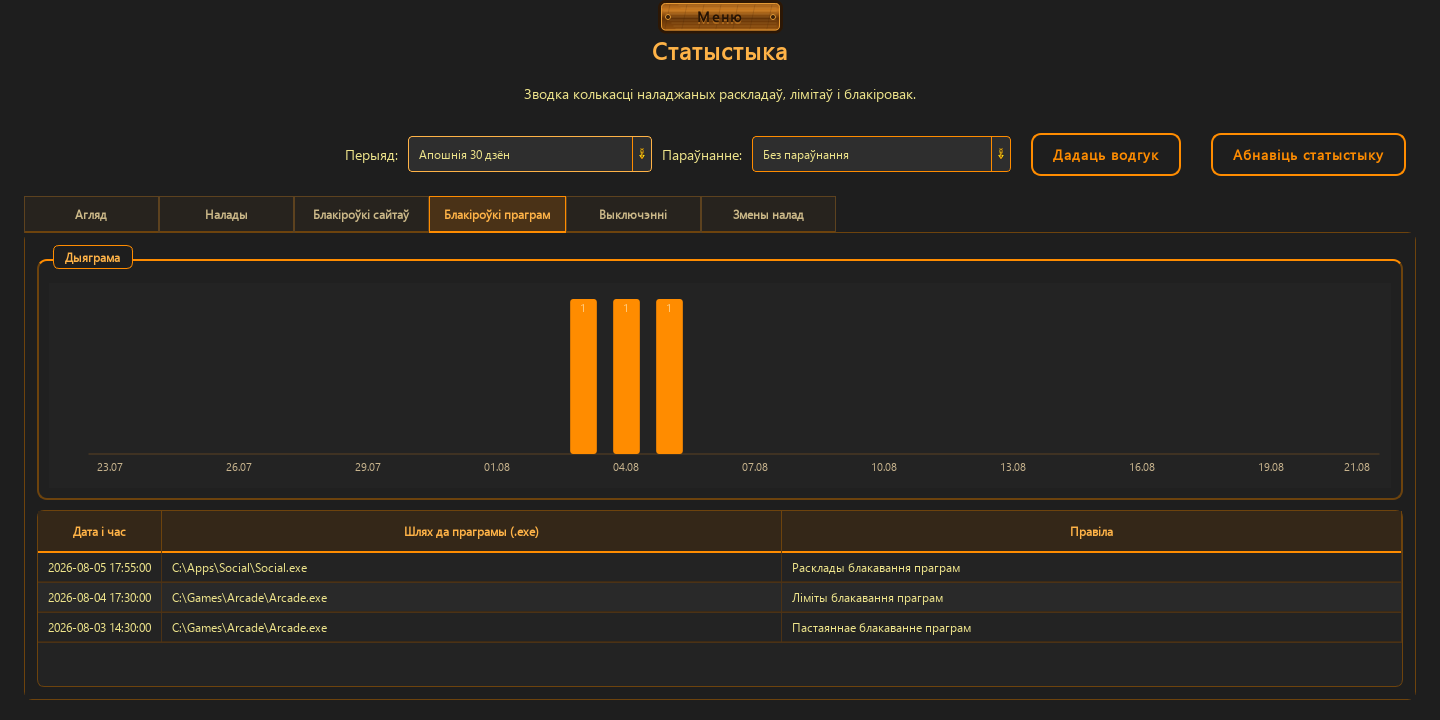1440x720 pixels.
Task: Click Arcade.exe path in the Ліміты row
Action: [471, 598]
